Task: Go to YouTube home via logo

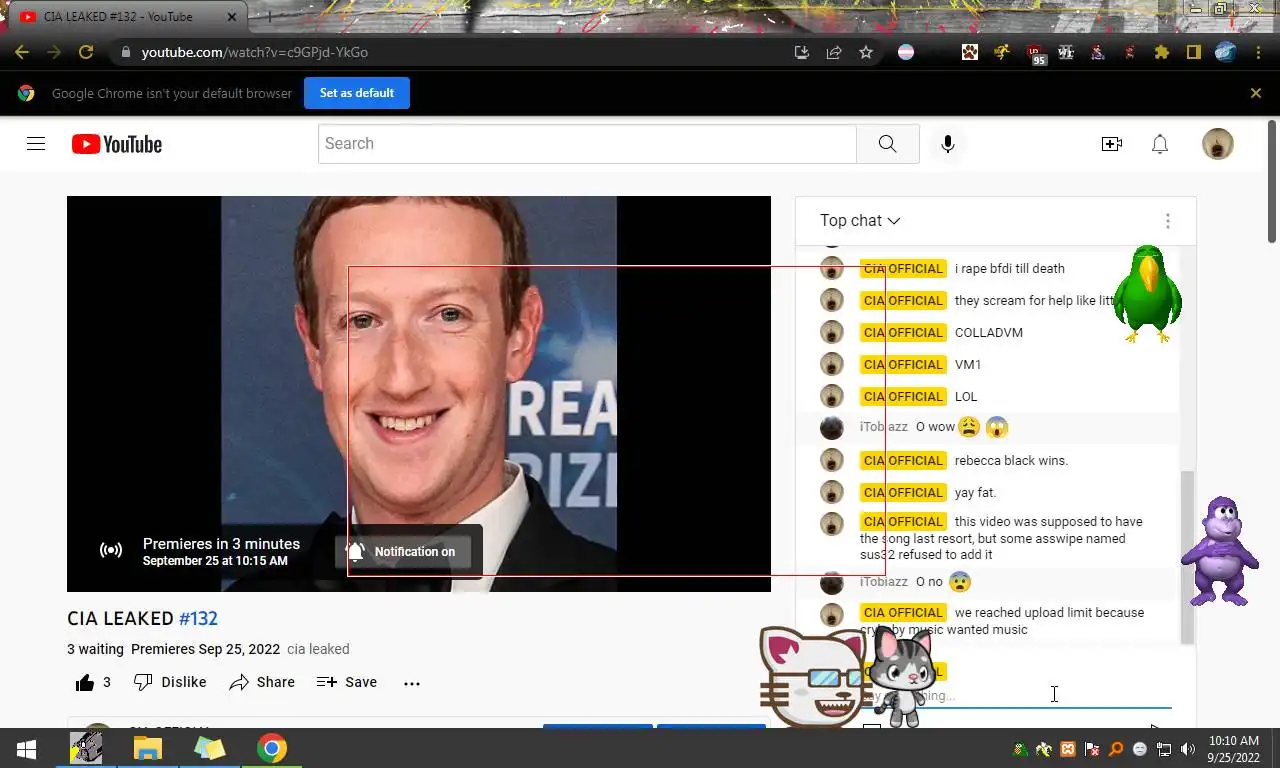Action: pos(117,144)
